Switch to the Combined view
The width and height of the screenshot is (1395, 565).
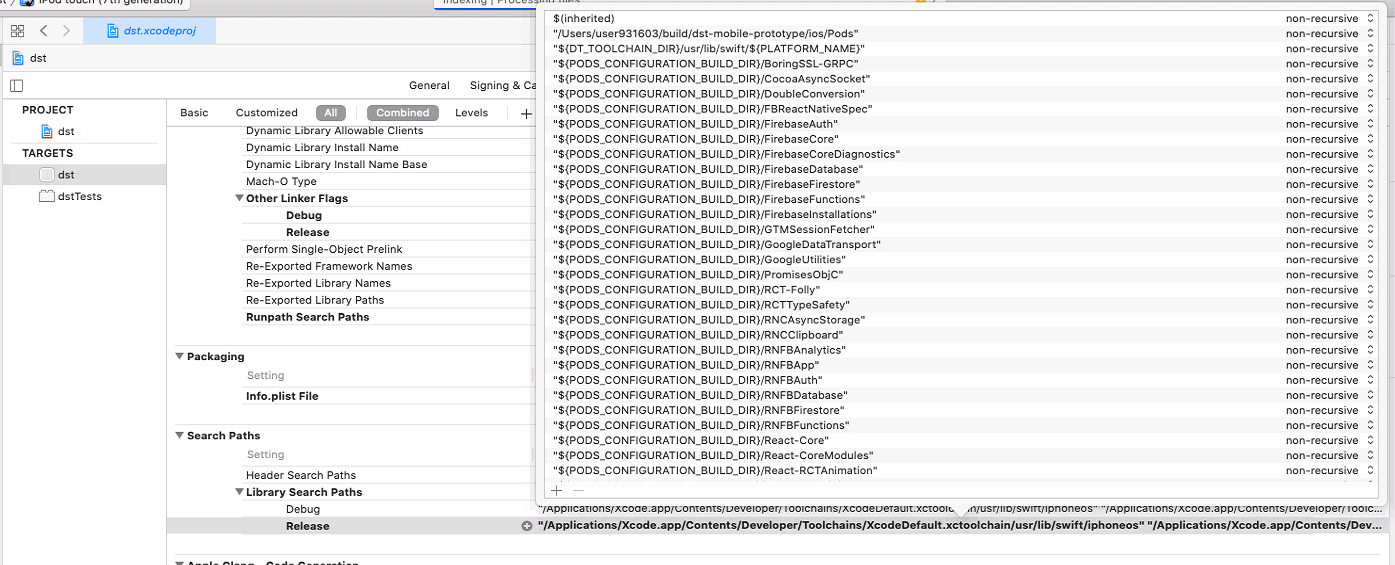(402, 113)
